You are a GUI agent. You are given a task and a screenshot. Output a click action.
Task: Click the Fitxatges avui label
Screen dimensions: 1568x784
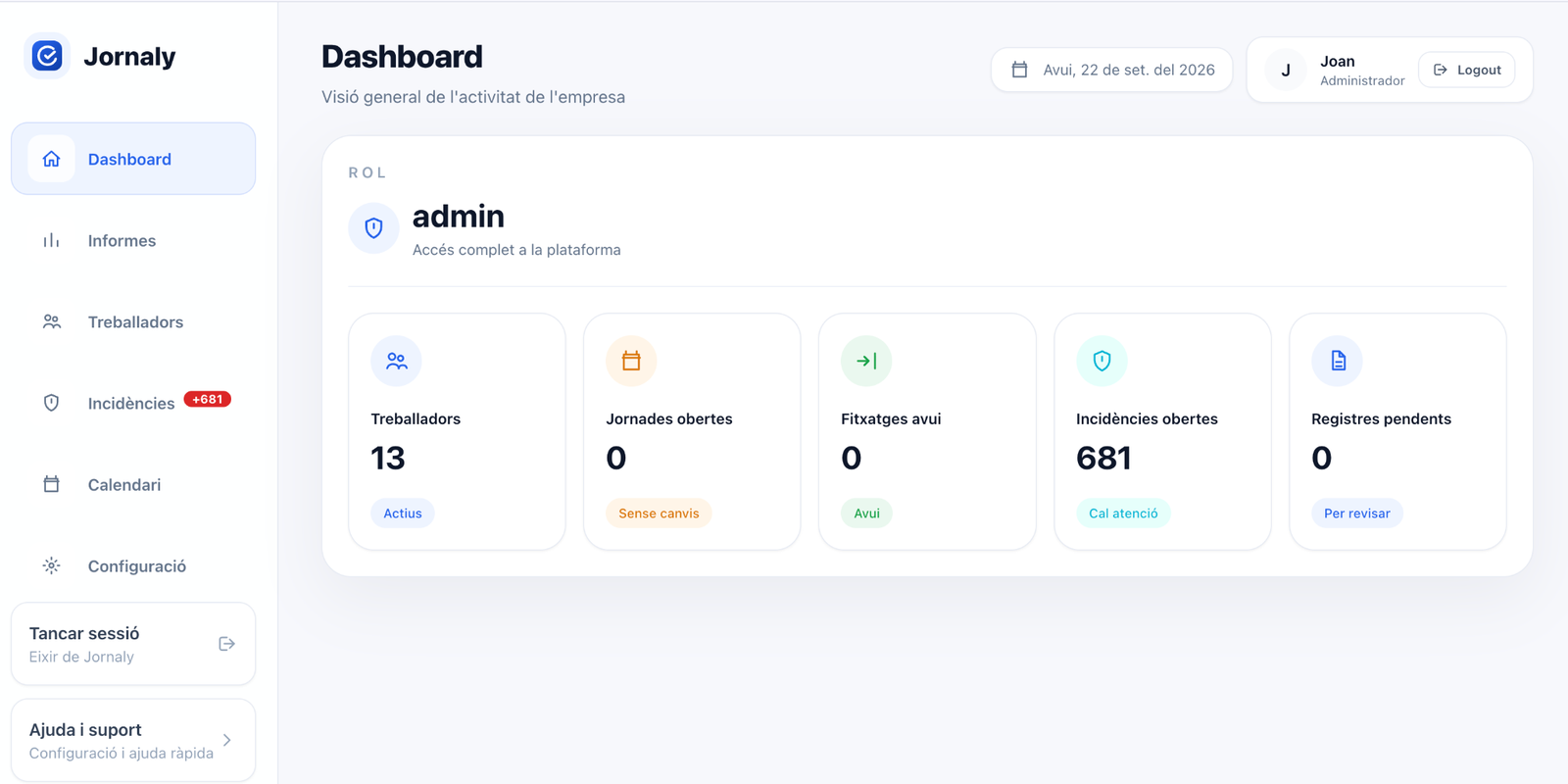[891, 418]
